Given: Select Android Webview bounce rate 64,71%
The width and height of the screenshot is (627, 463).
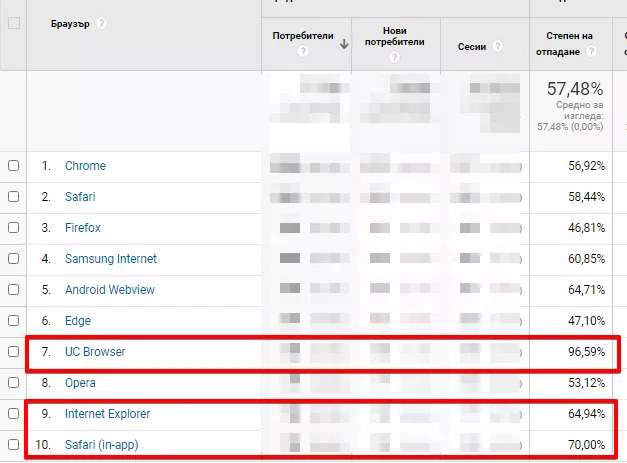Looking at the screenshot, I should pos(586,289).
